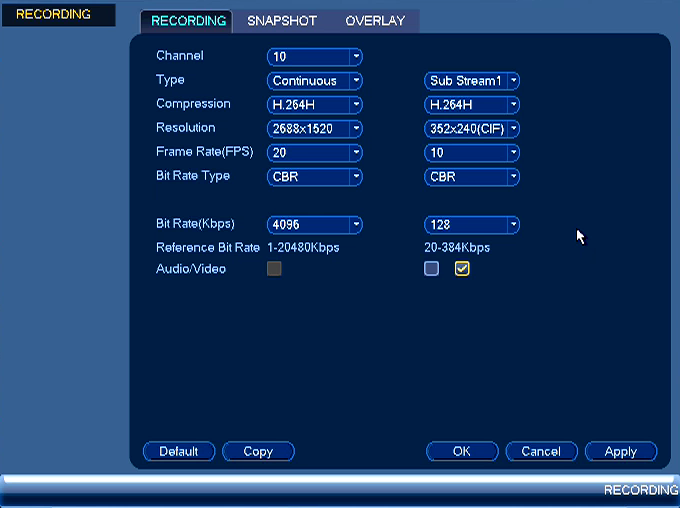
Task: Click the RECORDING status bar text
Action: point(641,490)
